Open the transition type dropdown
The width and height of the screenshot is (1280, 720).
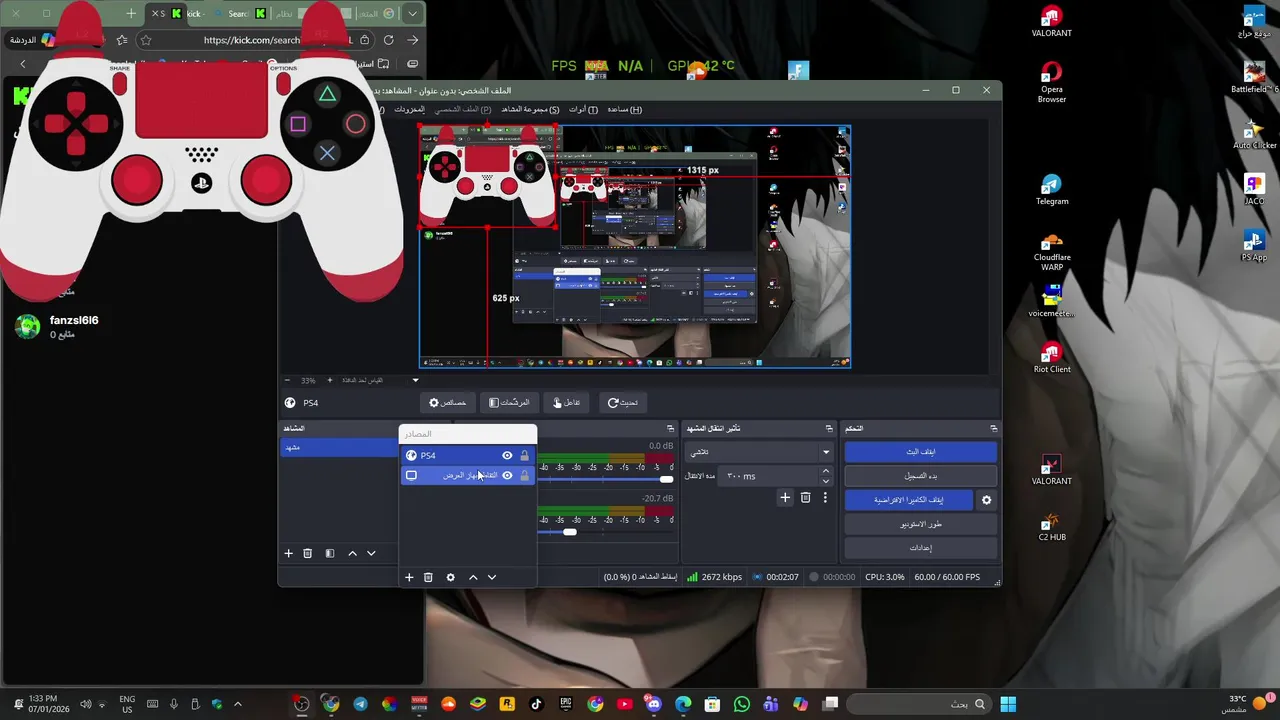[x=758, y=452]
